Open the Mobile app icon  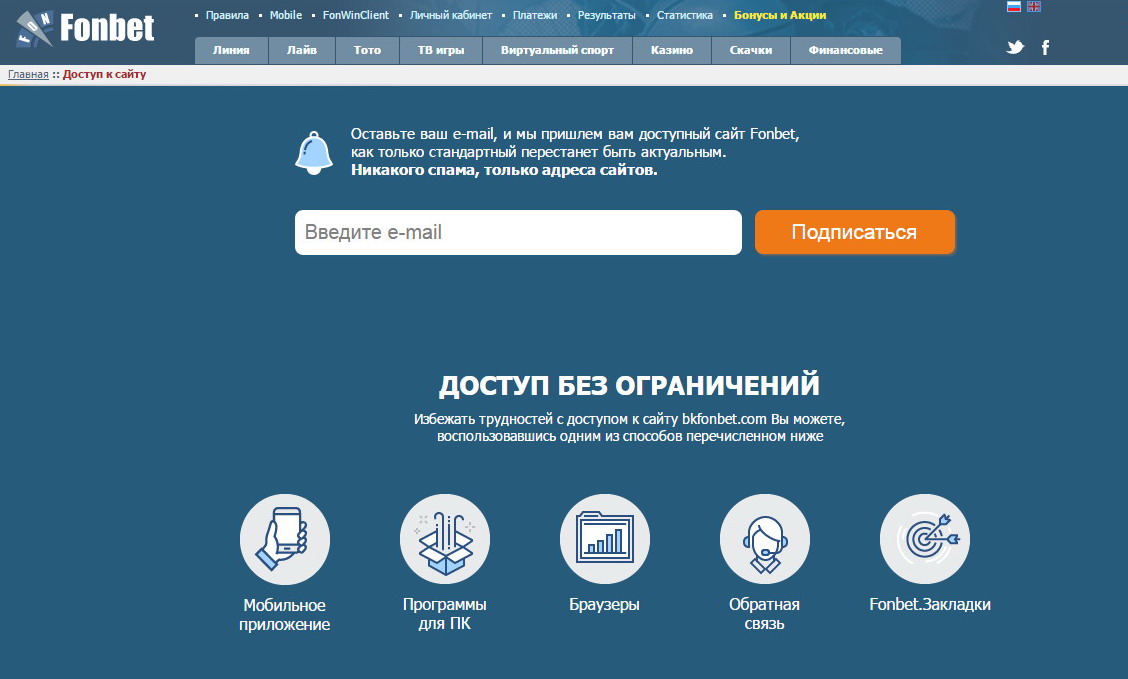[x=285, y=539]
